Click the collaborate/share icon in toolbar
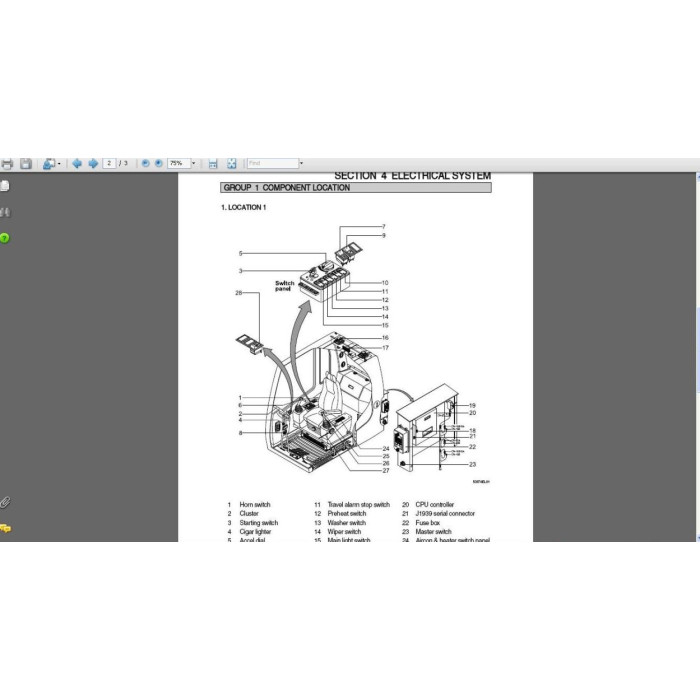The image size is (700, 700). pos(49,164)
